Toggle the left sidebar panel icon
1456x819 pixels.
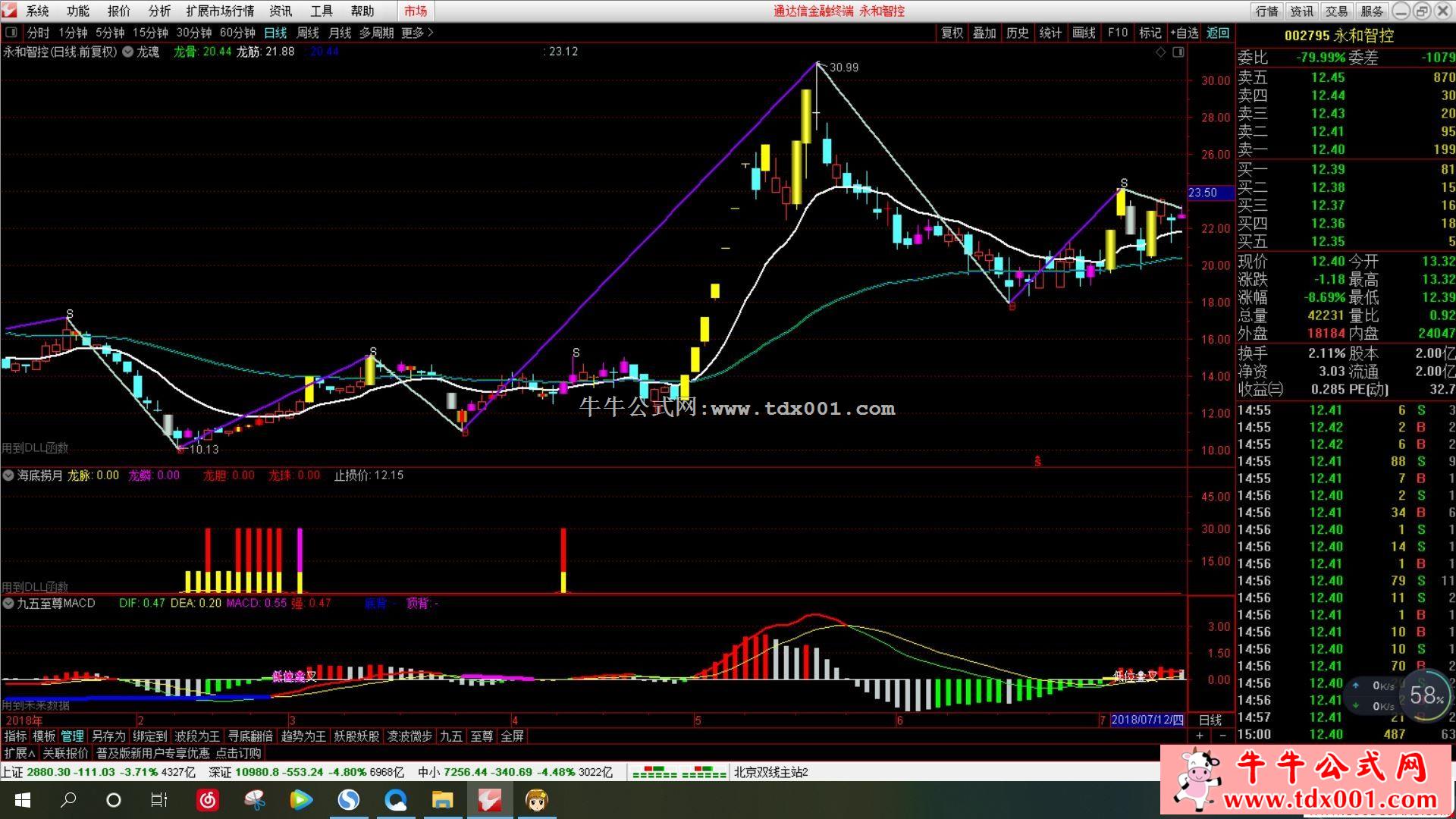click(11, 33)
